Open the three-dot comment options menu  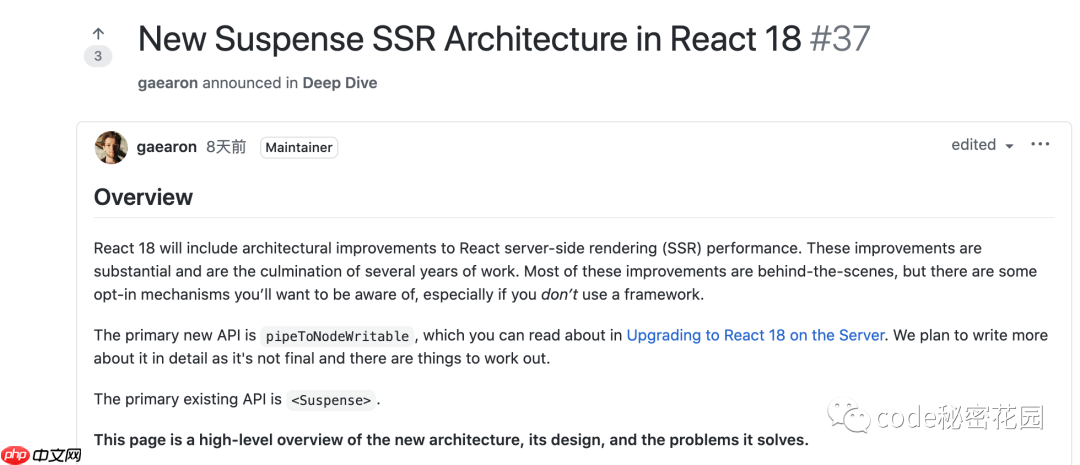point(1040,145)
